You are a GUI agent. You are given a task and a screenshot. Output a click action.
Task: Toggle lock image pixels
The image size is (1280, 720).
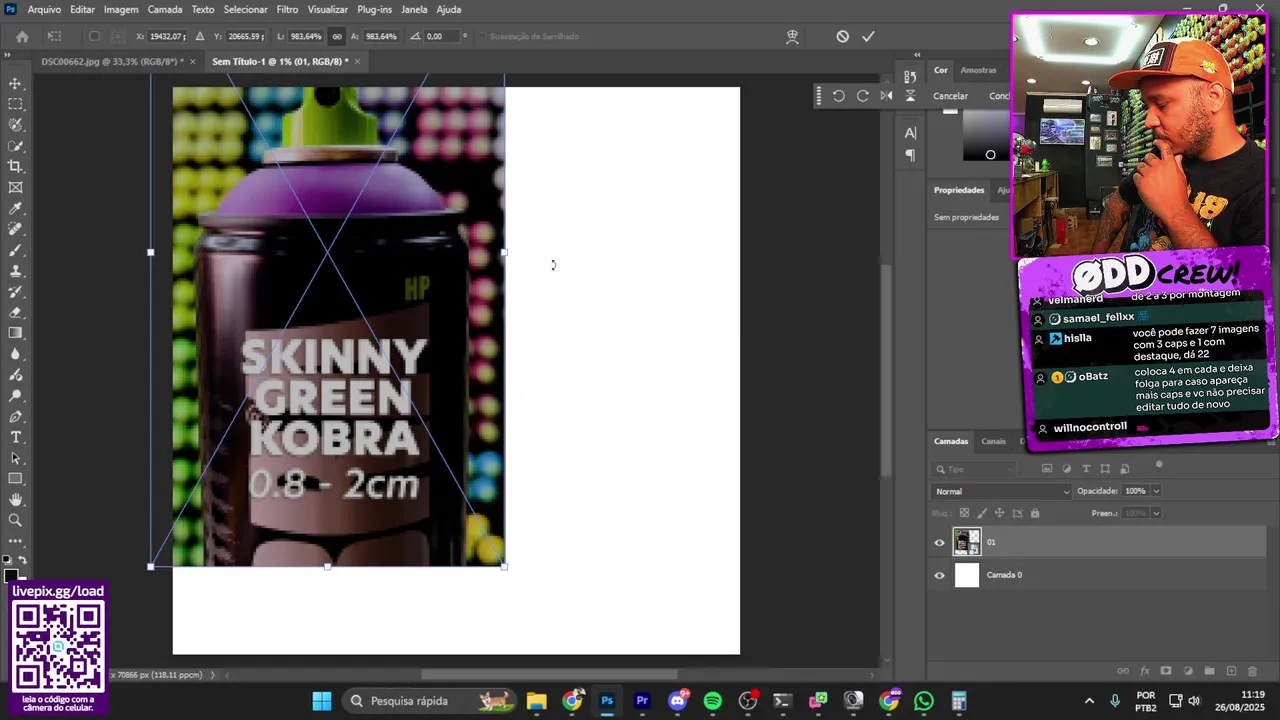coord(981,513)
